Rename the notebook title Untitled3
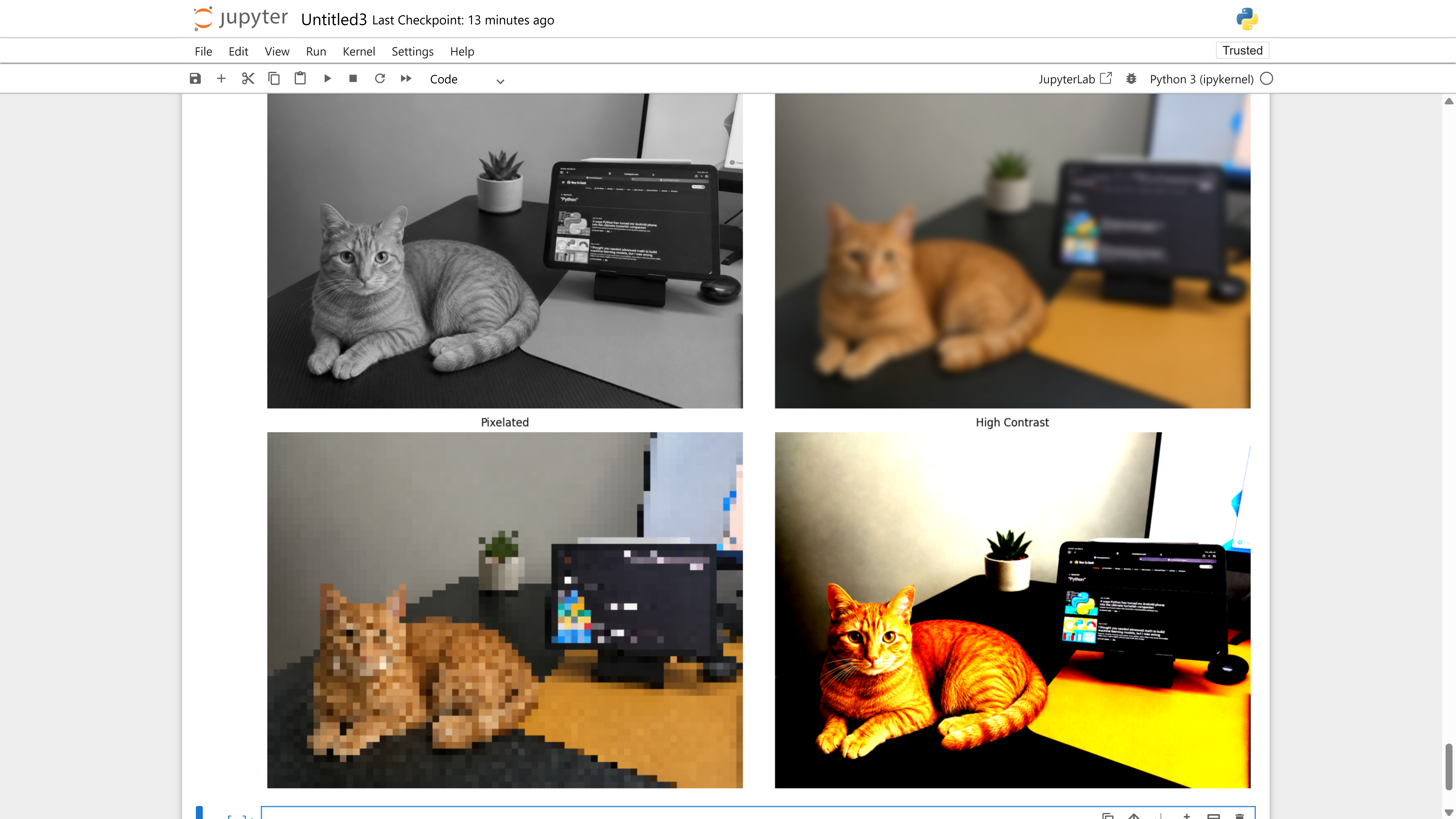Image resolution: width=1456 pixels, height=819 pixels. click(x=334, y=20)
